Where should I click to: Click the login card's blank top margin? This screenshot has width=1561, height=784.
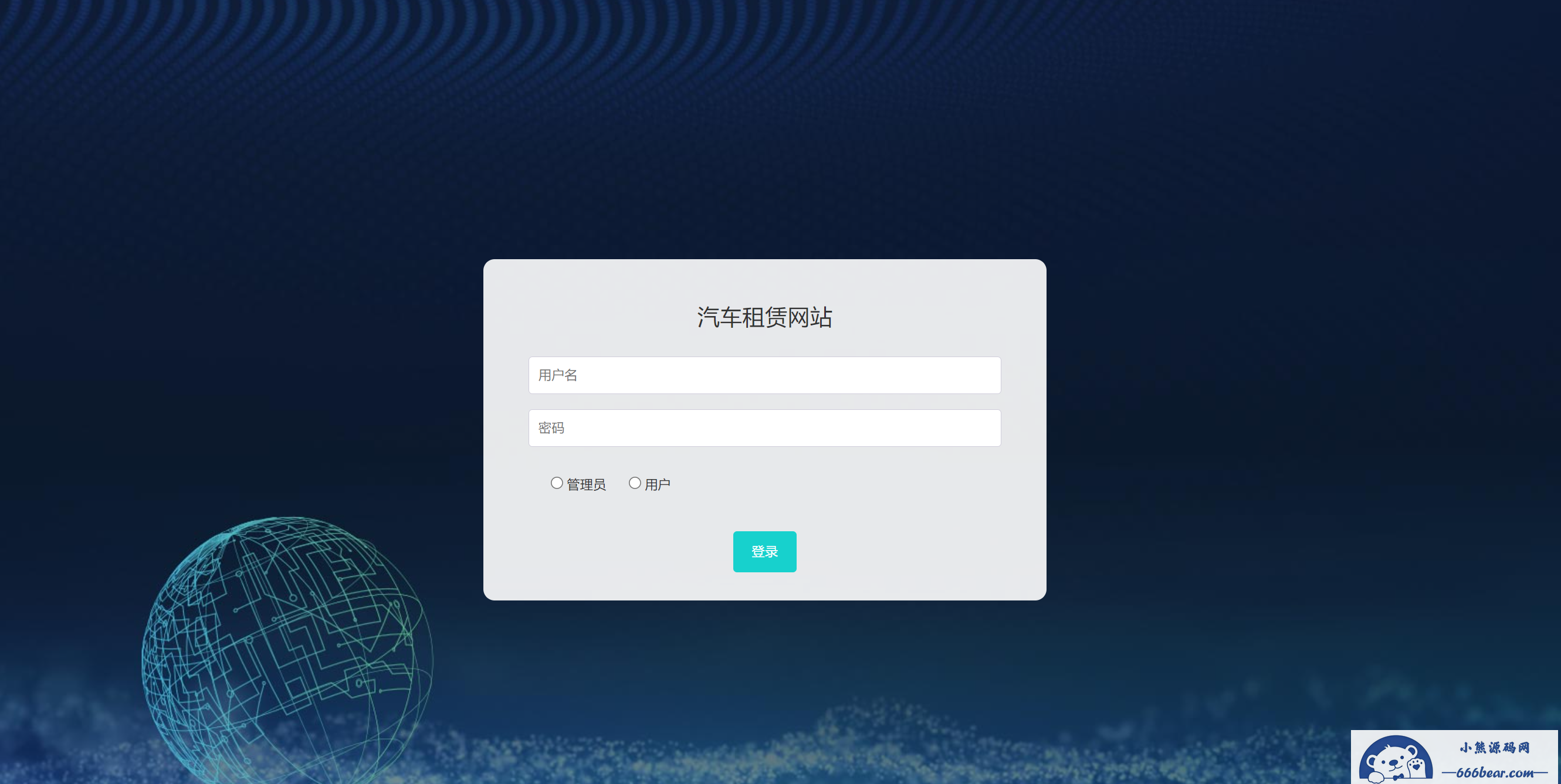point(764,279)
